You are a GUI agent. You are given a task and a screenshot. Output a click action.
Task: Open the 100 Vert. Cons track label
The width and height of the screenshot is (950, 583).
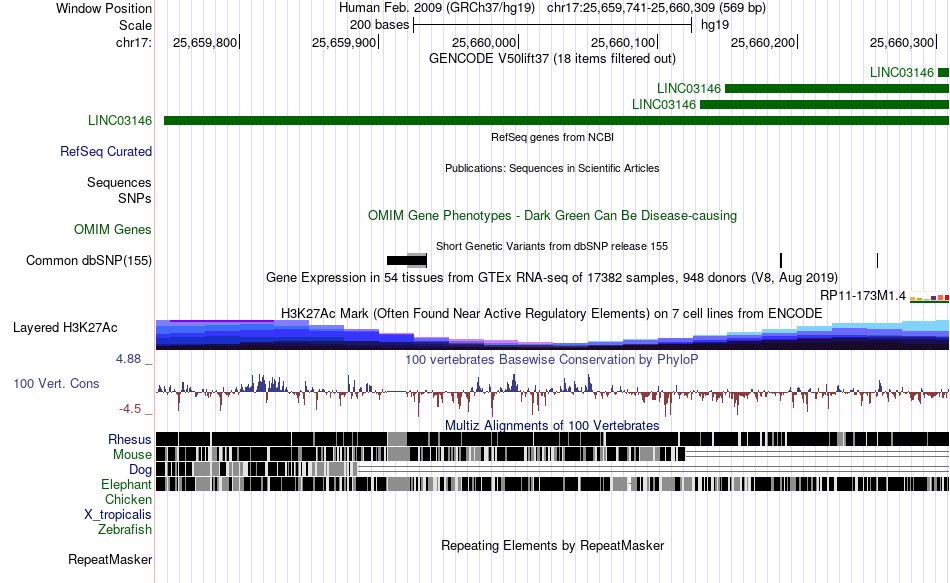(x=56, y=384)
